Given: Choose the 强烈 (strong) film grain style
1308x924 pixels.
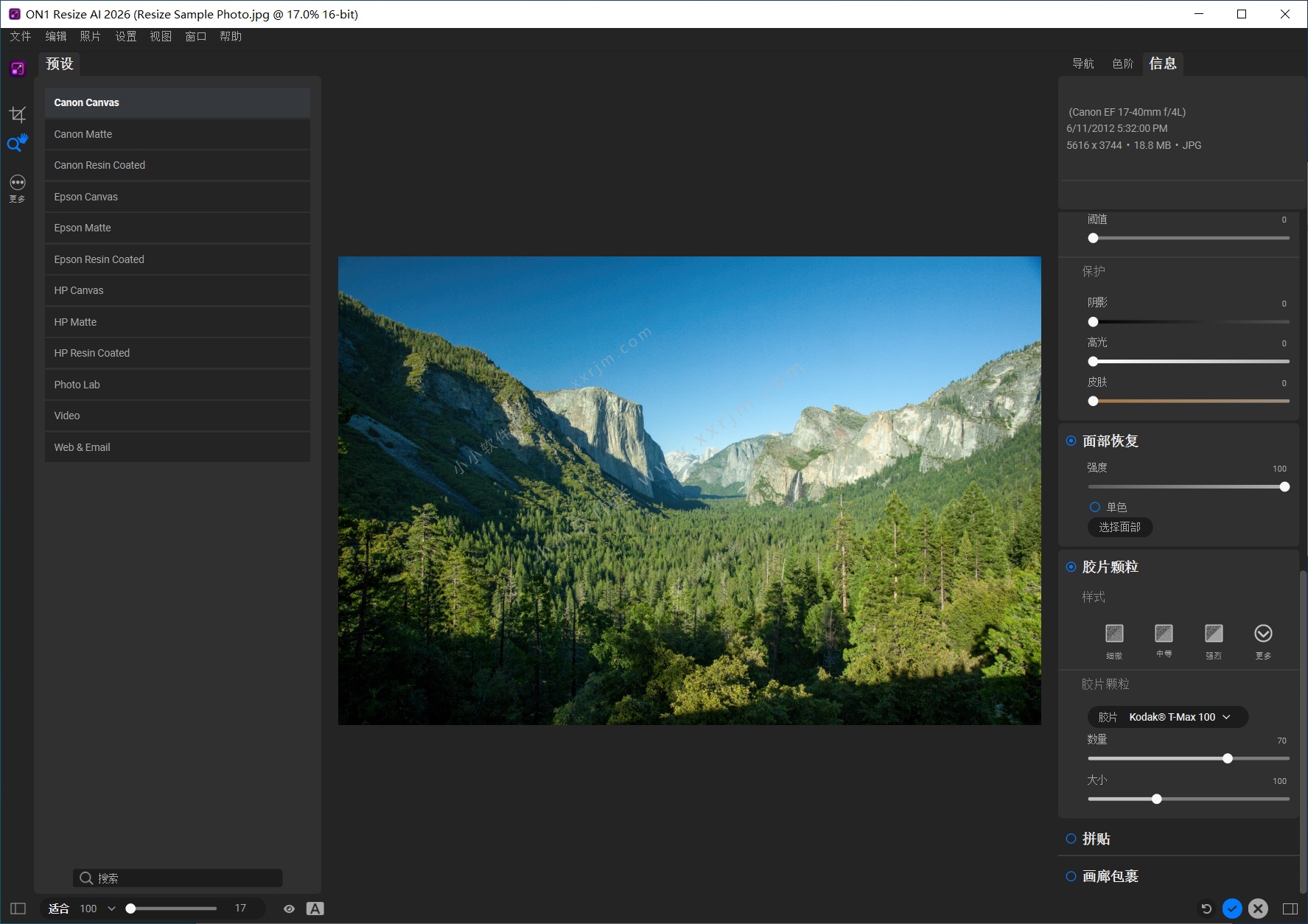Looking at the screenshot, I should 1214,634.
